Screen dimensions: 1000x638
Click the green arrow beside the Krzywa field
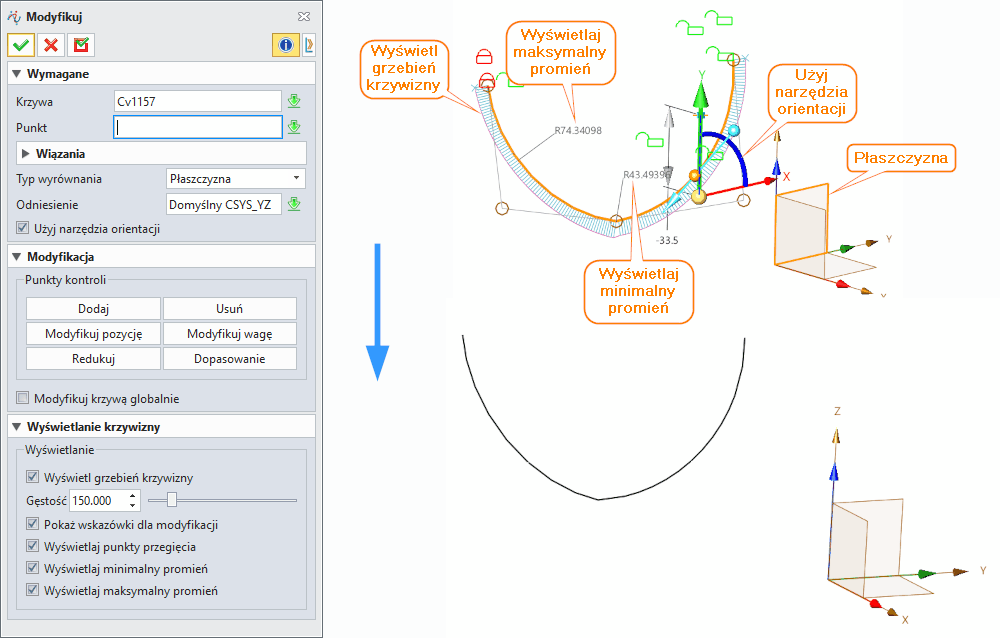click(x=294, y=101)
